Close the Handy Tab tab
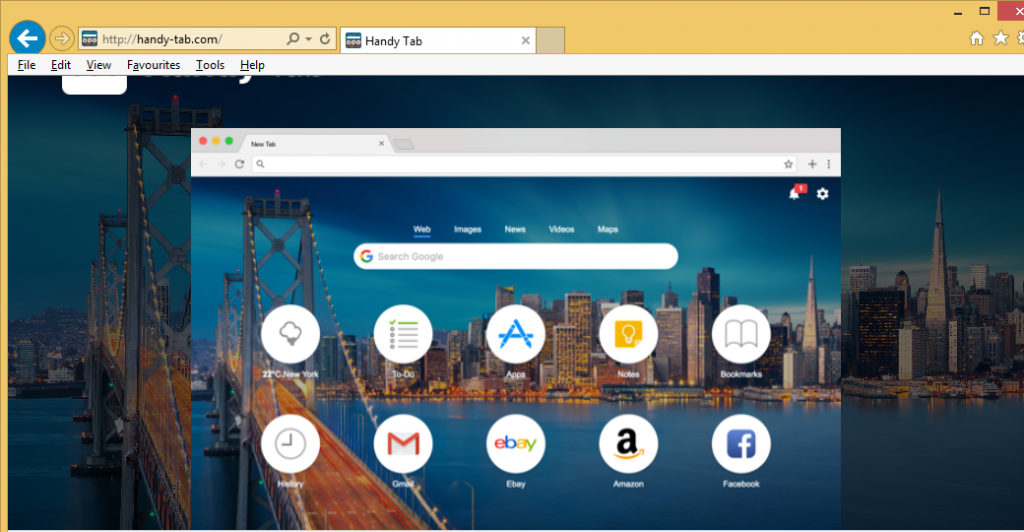 coord(526,40)
